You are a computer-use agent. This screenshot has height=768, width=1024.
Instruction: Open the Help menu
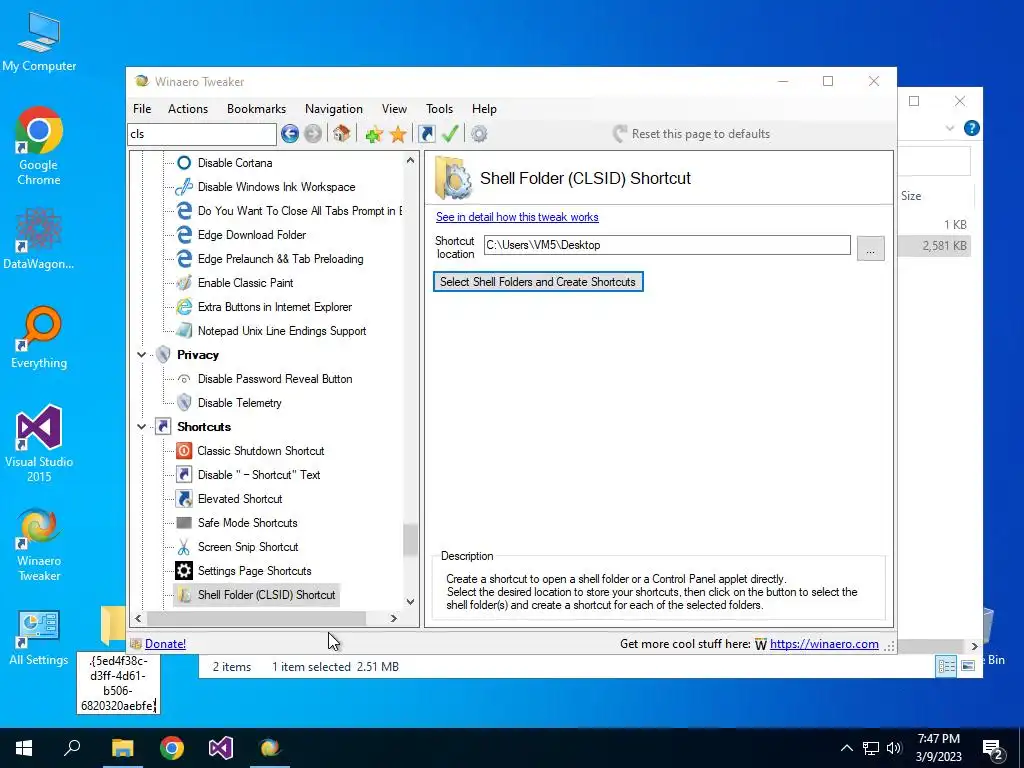[x=484, y=109]
